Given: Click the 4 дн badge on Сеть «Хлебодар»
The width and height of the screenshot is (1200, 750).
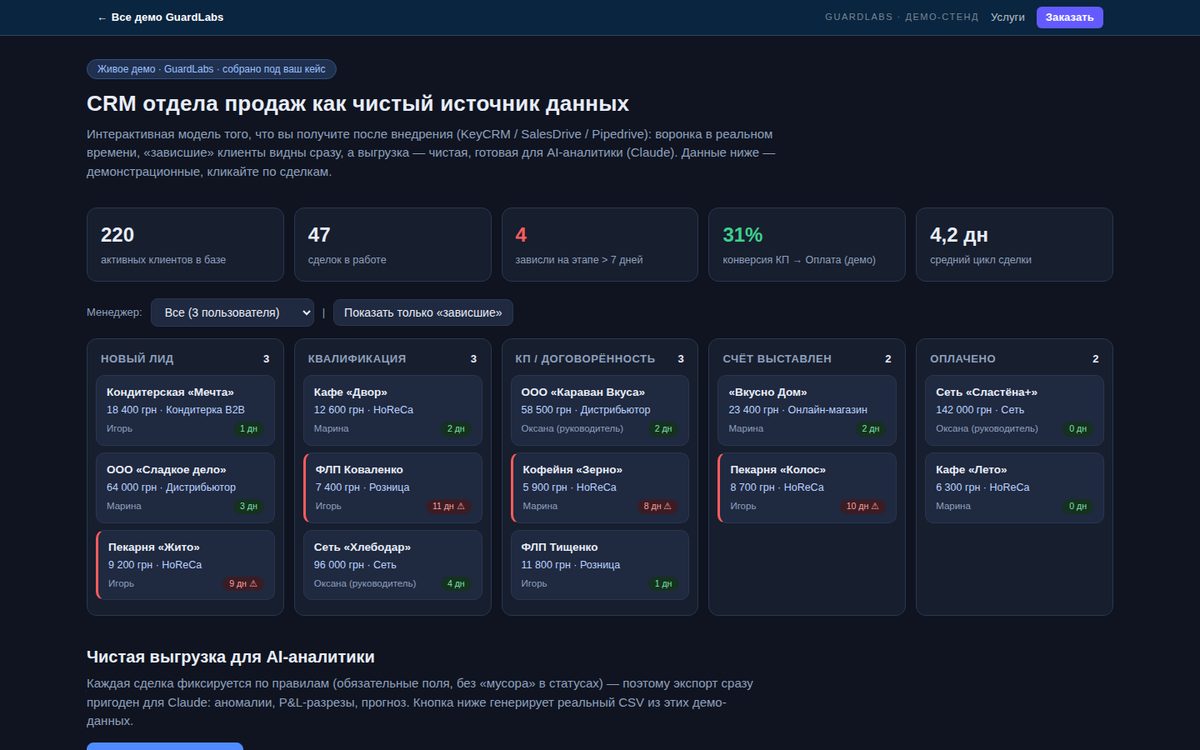Looking at the screenshot, I should pyautogui.click(x=456, y=584).
